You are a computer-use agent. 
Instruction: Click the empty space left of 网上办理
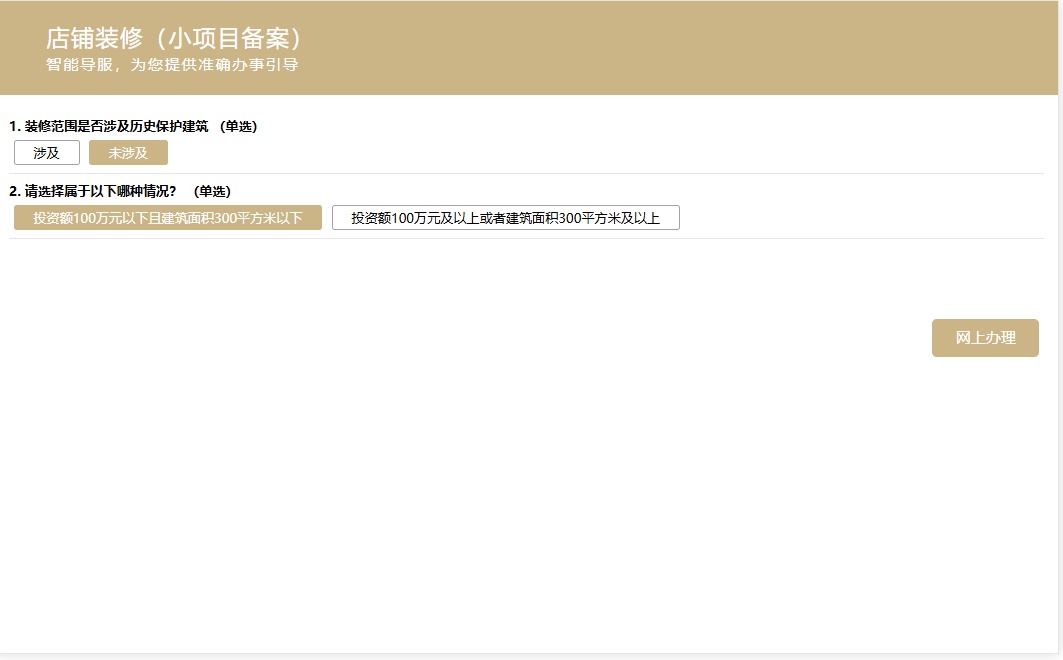[600, 338]
